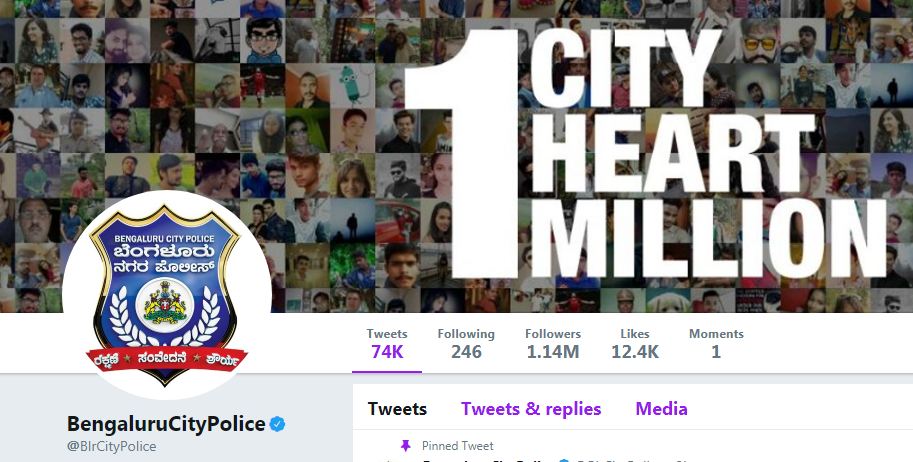
Task: Click the Pinned Tweet label
Action: [x=458, y=446]
